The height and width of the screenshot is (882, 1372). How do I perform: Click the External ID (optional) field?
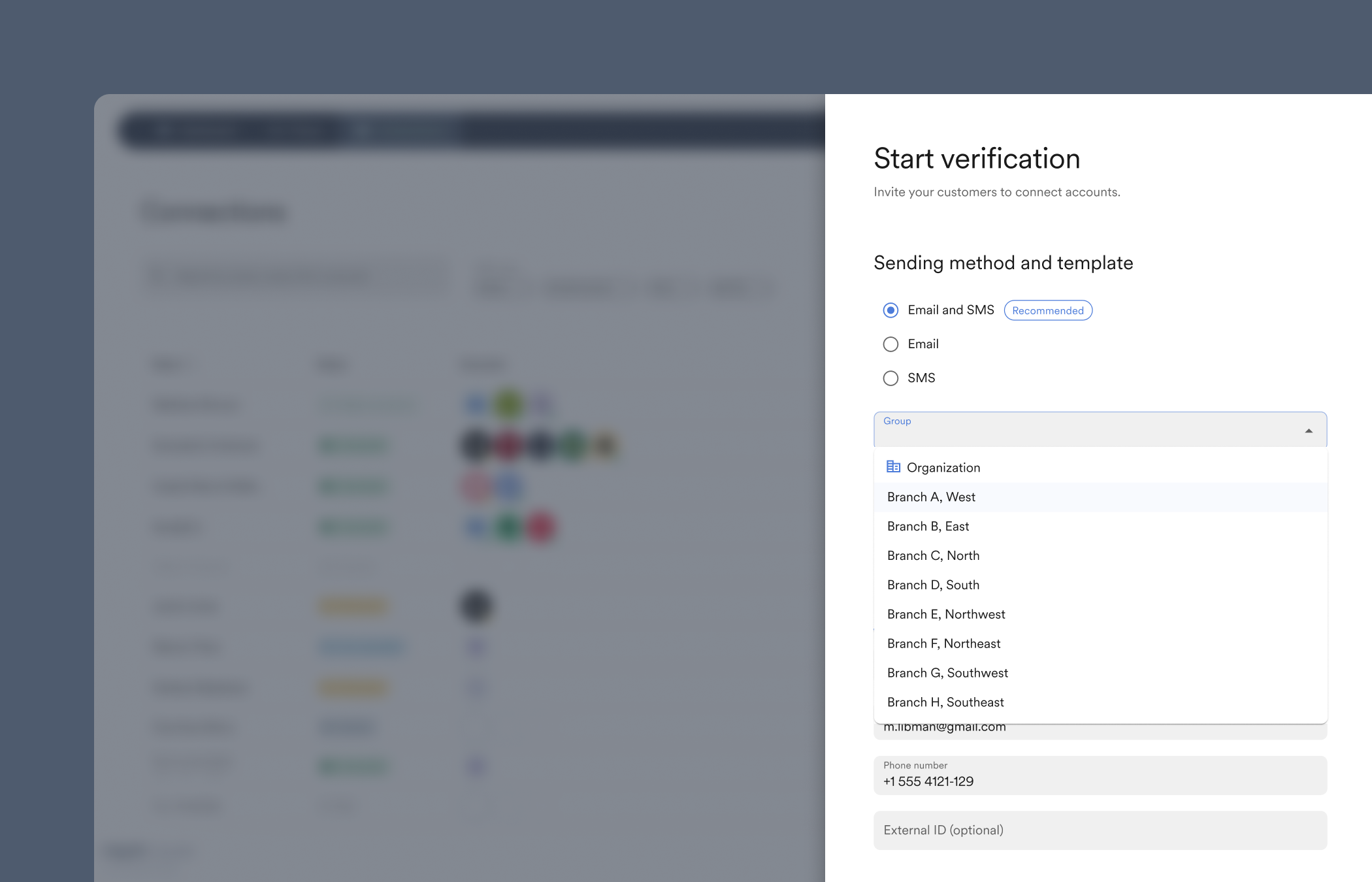[1100, 830]
